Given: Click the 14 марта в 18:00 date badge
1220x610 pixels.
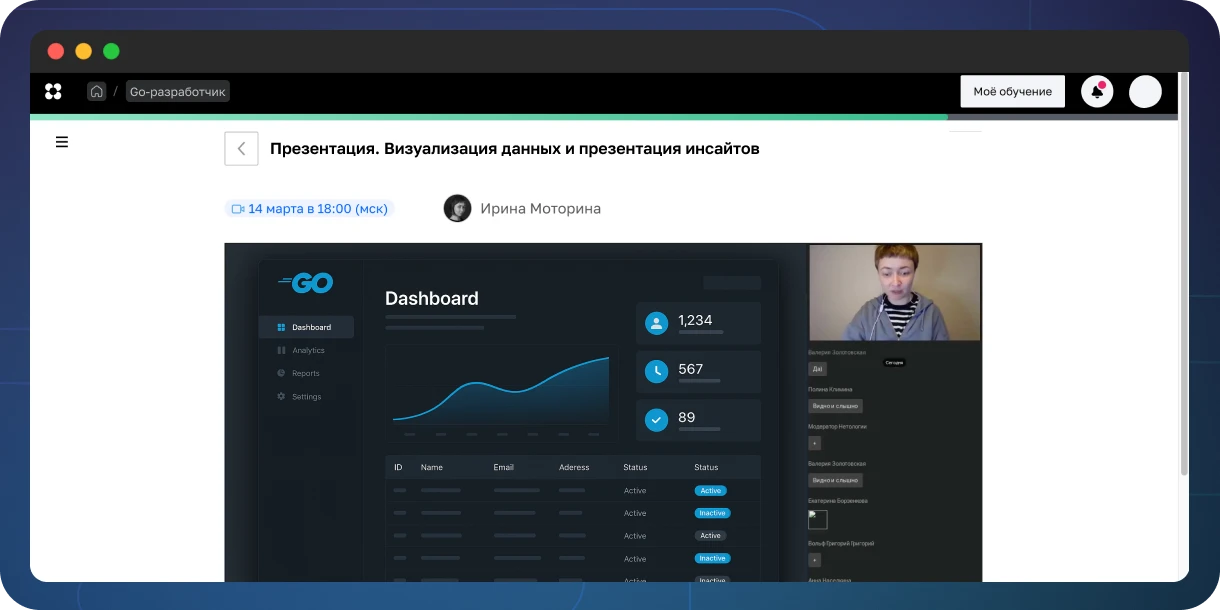Looking at the screenshot, I should coord(309,209).
